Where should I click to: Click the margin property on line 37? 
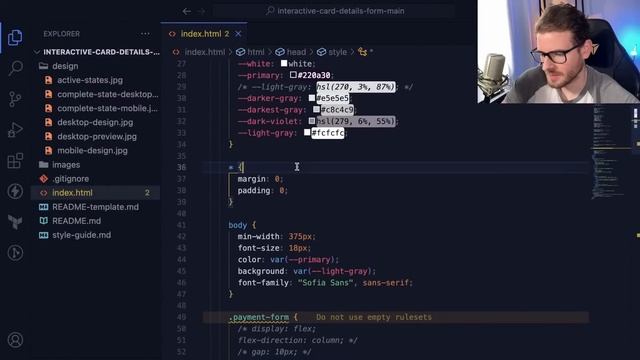coord(251,179)
